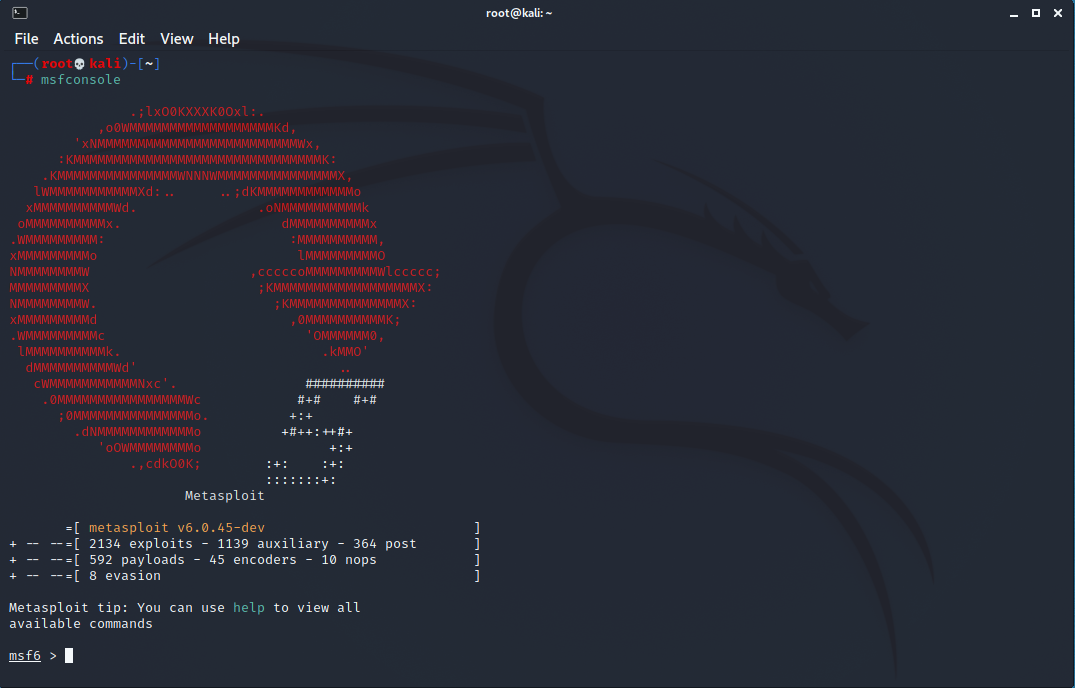Open the View menu
1075x688 pixels.
(x=177, y=39)
